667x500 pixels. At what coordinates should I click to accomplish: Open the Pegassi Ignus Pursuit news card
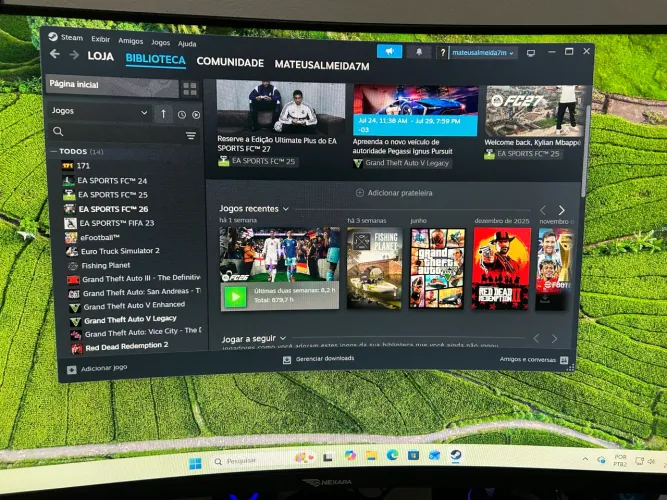click(415, 120)
